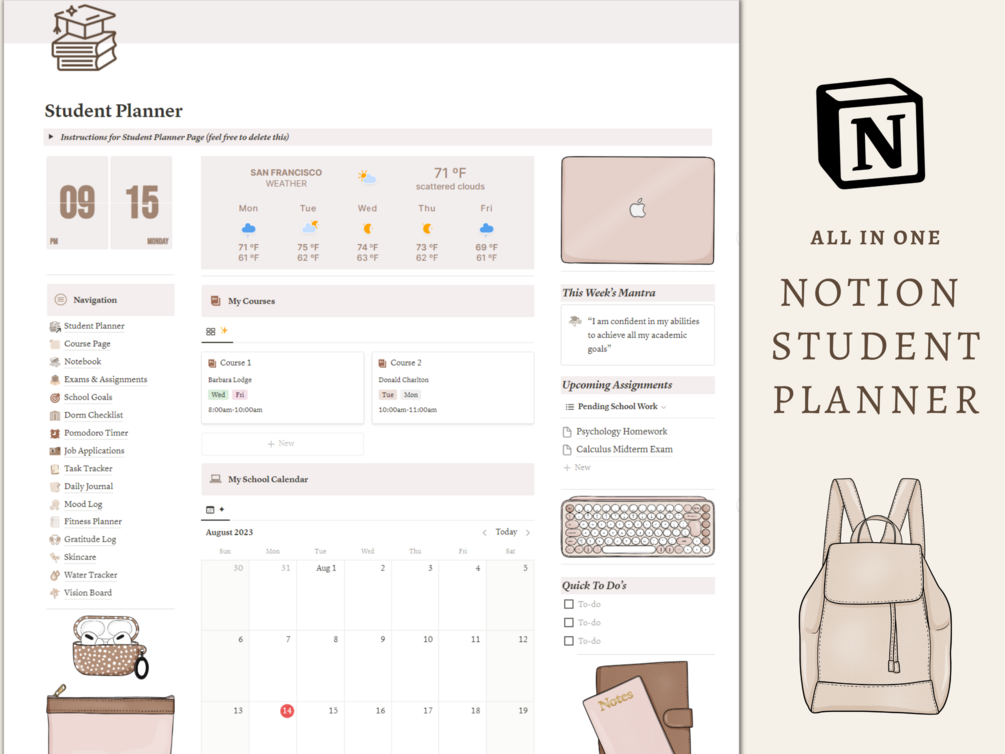Open the Course 2 card
The image size is (1005, 754).
coord(453,387)
